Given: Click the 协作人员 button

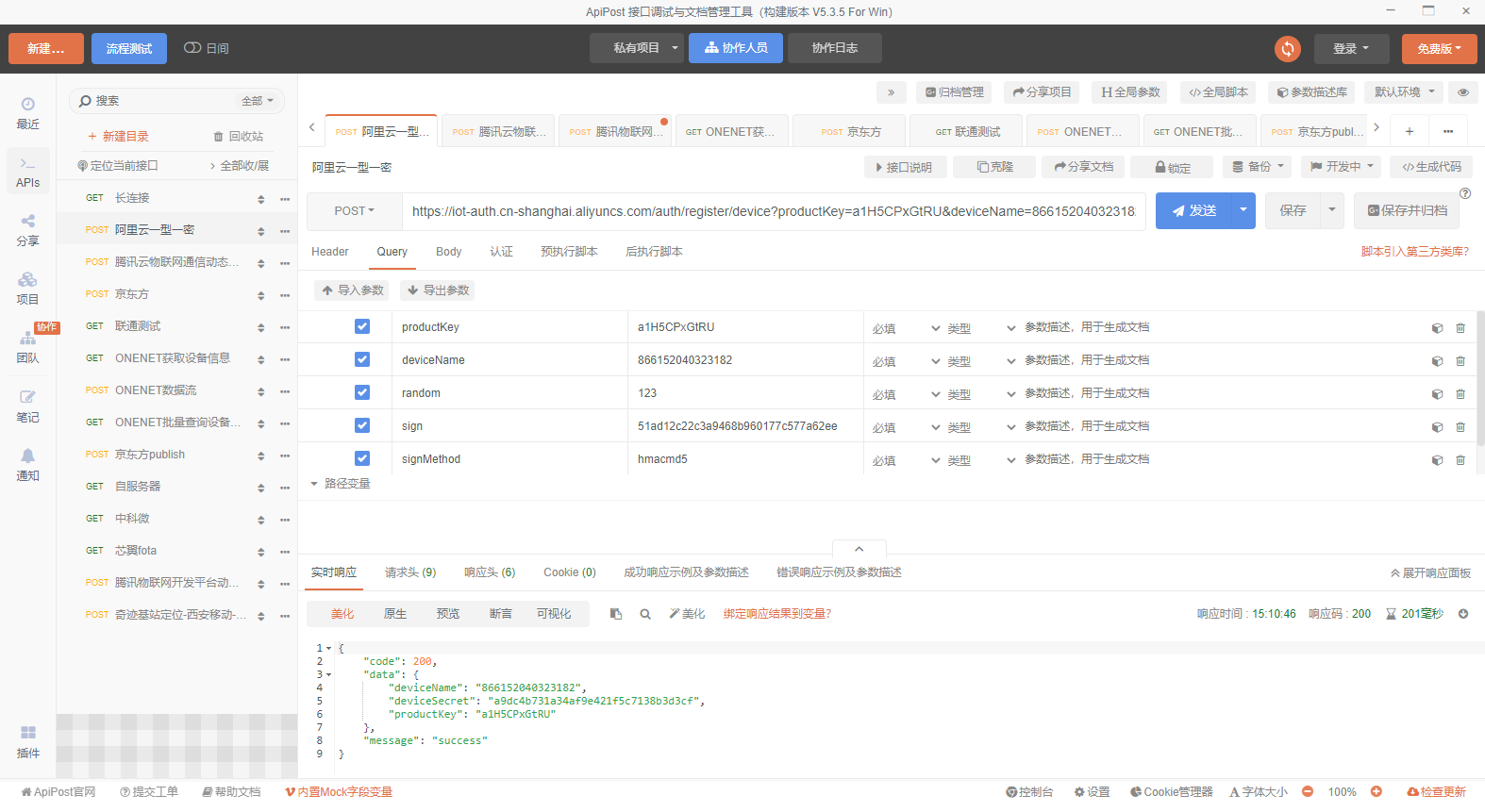Looking at the screenshot, I should pyautogui.click(x=736, y=48).
